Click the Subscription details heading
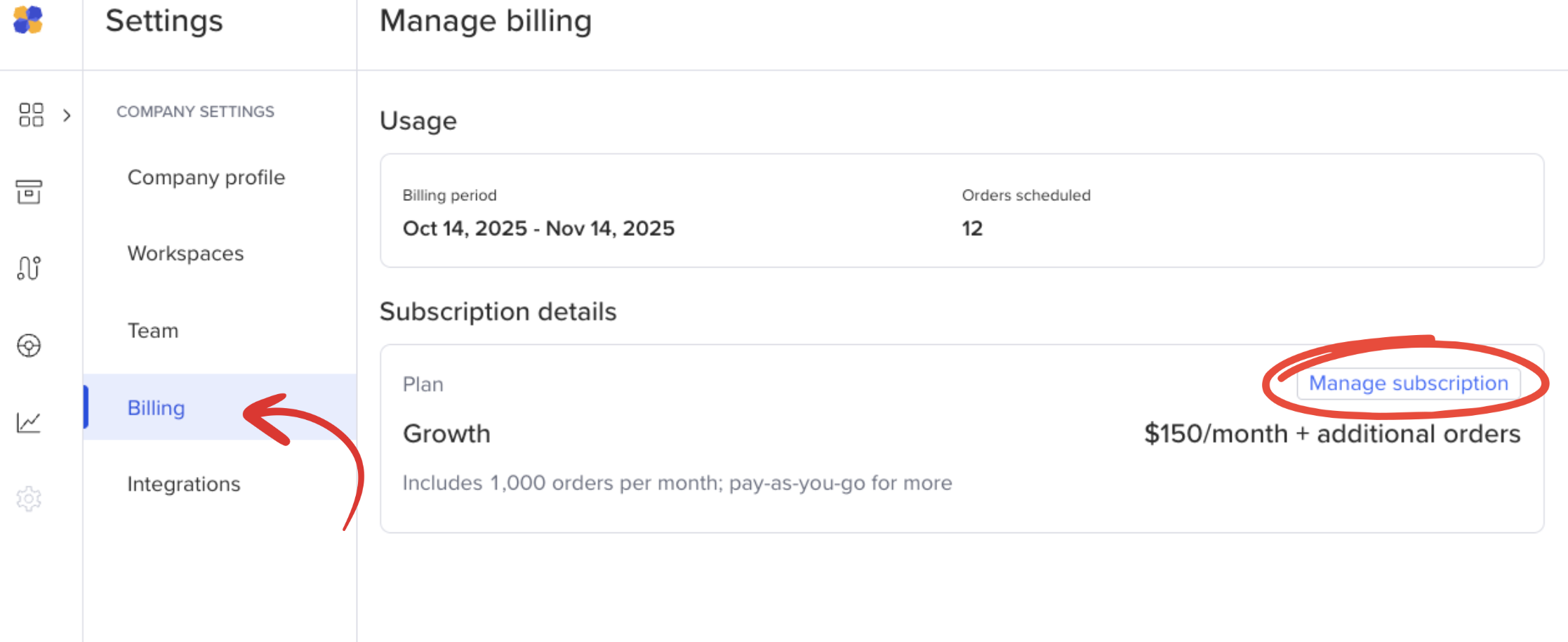The width and height of the screenshot is (1568, 642). pyautogui.click(x=498, y=312)
